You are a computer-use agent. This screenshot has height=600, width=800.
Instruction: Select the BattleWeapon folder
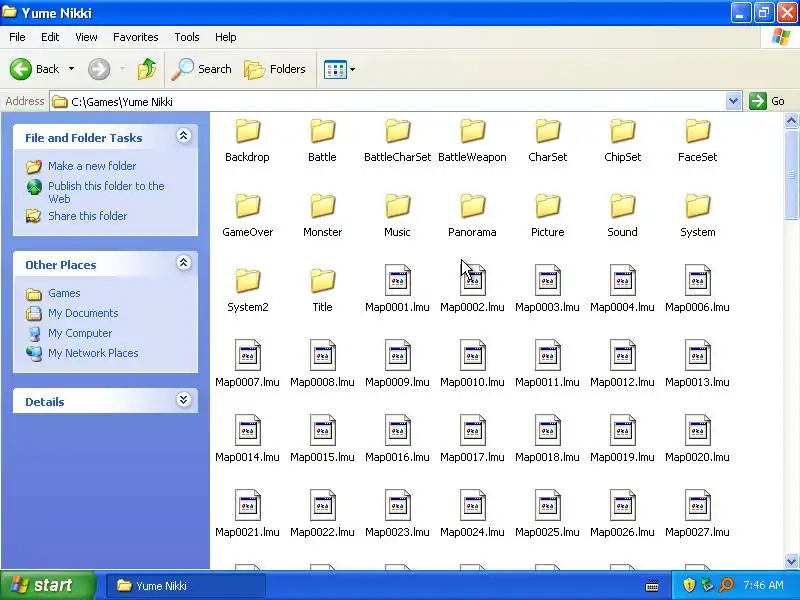click(x=472, y=140)
